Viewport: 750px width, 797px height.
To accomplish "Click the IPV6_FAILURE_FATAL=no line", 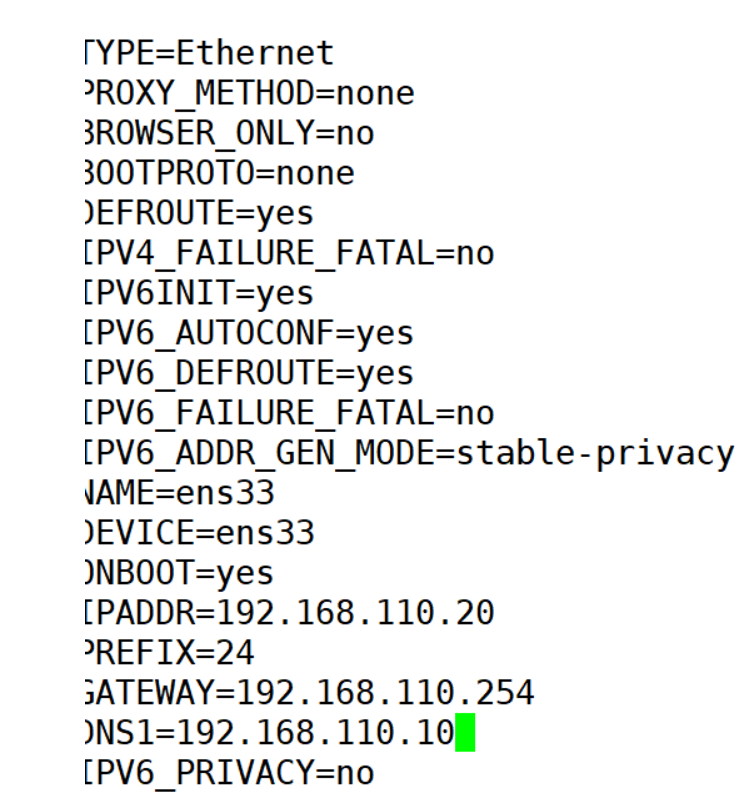I will point(289,413).
